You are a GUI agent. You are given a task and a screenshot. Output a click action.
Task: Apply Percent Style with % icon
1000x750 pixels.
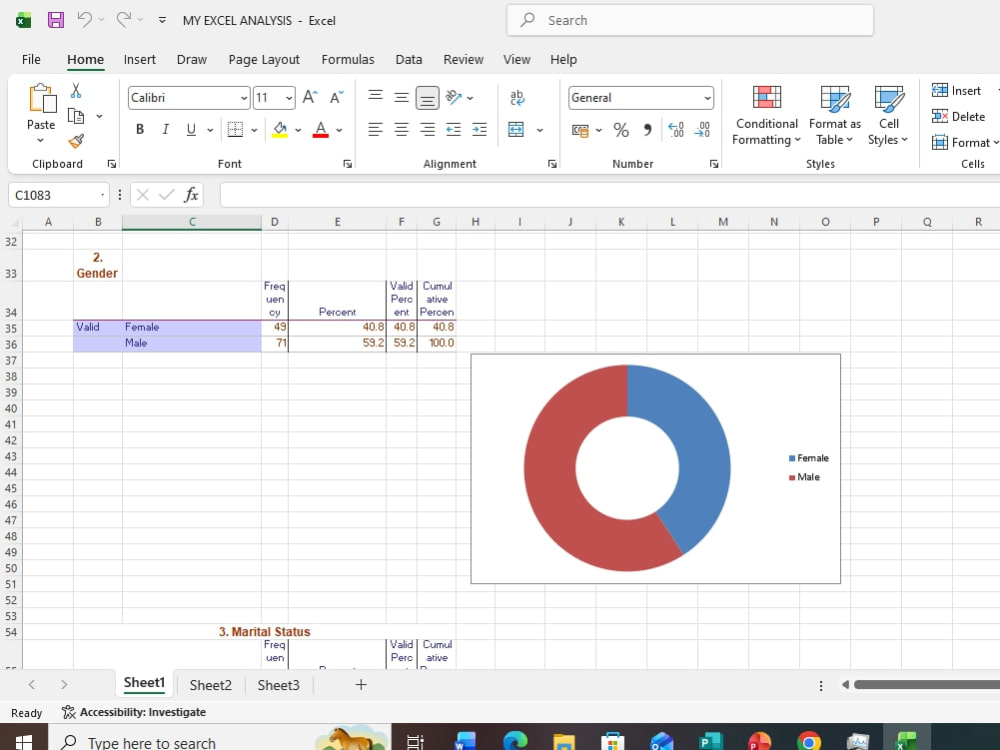(x=621, y=130)
